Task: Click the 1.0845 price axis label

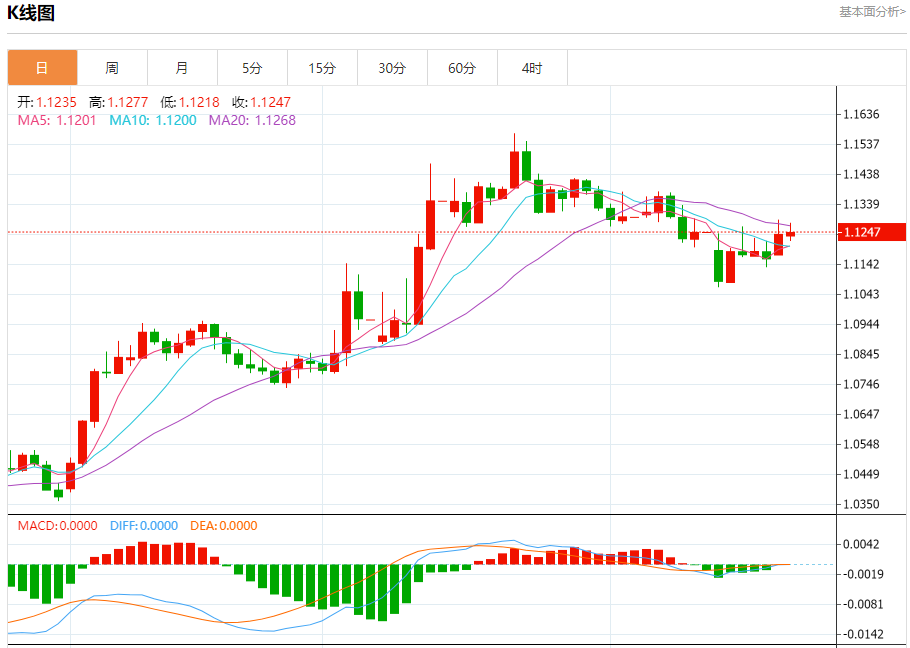Action: (x=862, y=354)
